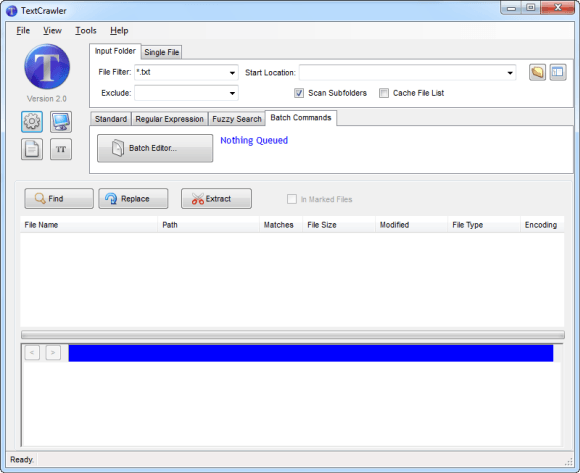The image size is (580, 473).
Task: Expand the Exclude dropdown list
Action: coord(232,93)
